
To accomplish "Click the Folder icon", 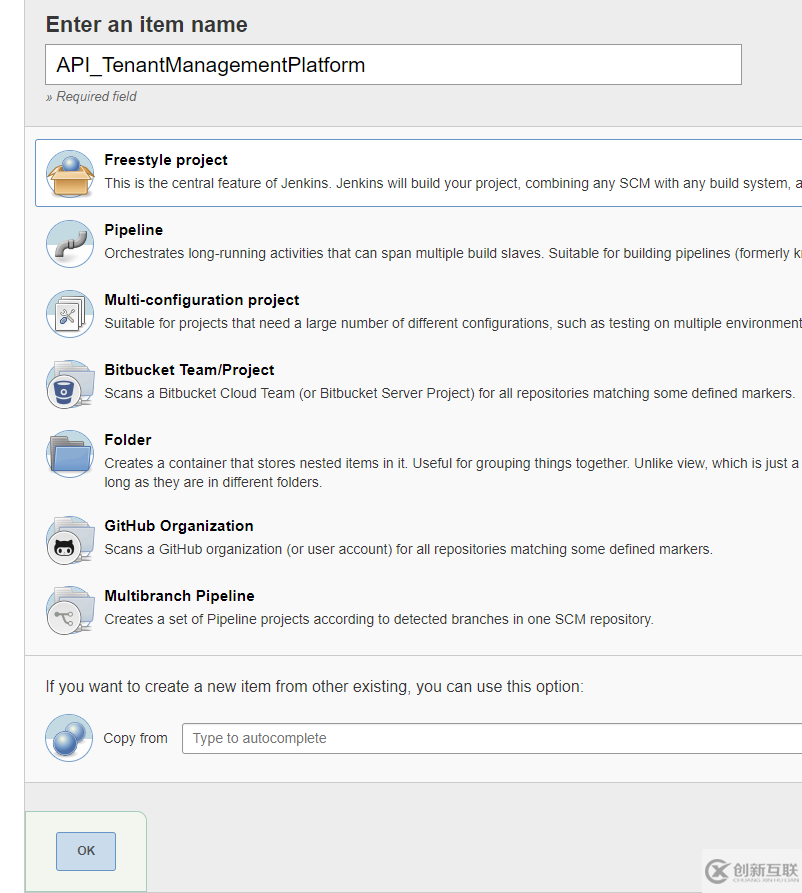I will pos(70,454).
